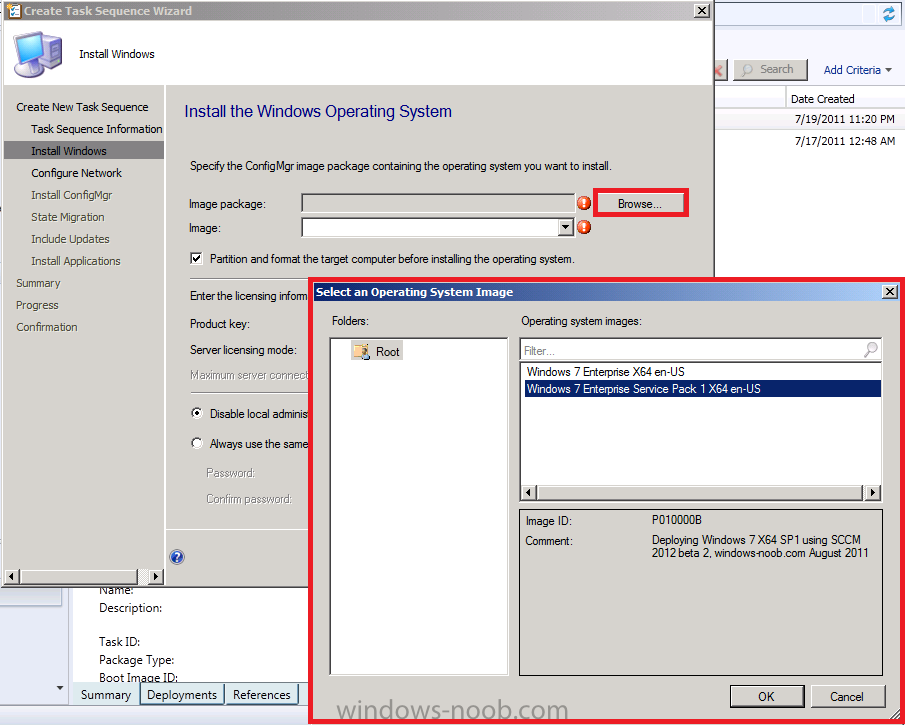Click the Search button in the console window

pyautogui.click(x=770, y=70)
